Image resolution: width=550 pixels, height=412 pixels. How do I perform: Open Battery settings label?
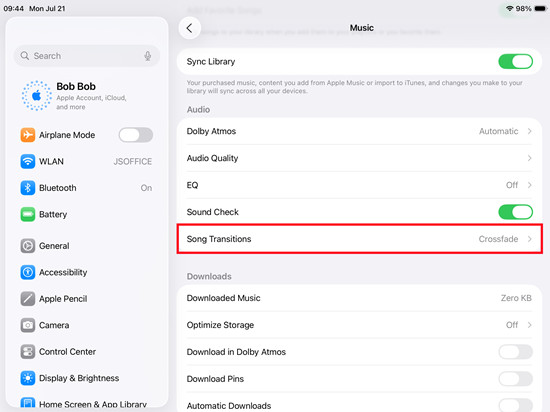[x=53, y=215]
